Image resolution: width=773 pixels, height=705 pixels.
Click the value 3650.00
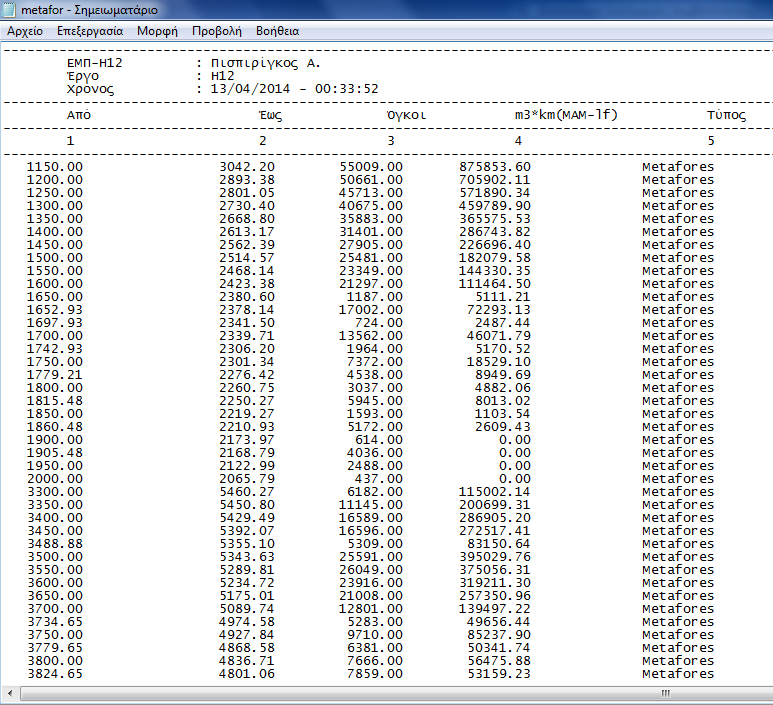click(x=55, y=596)
